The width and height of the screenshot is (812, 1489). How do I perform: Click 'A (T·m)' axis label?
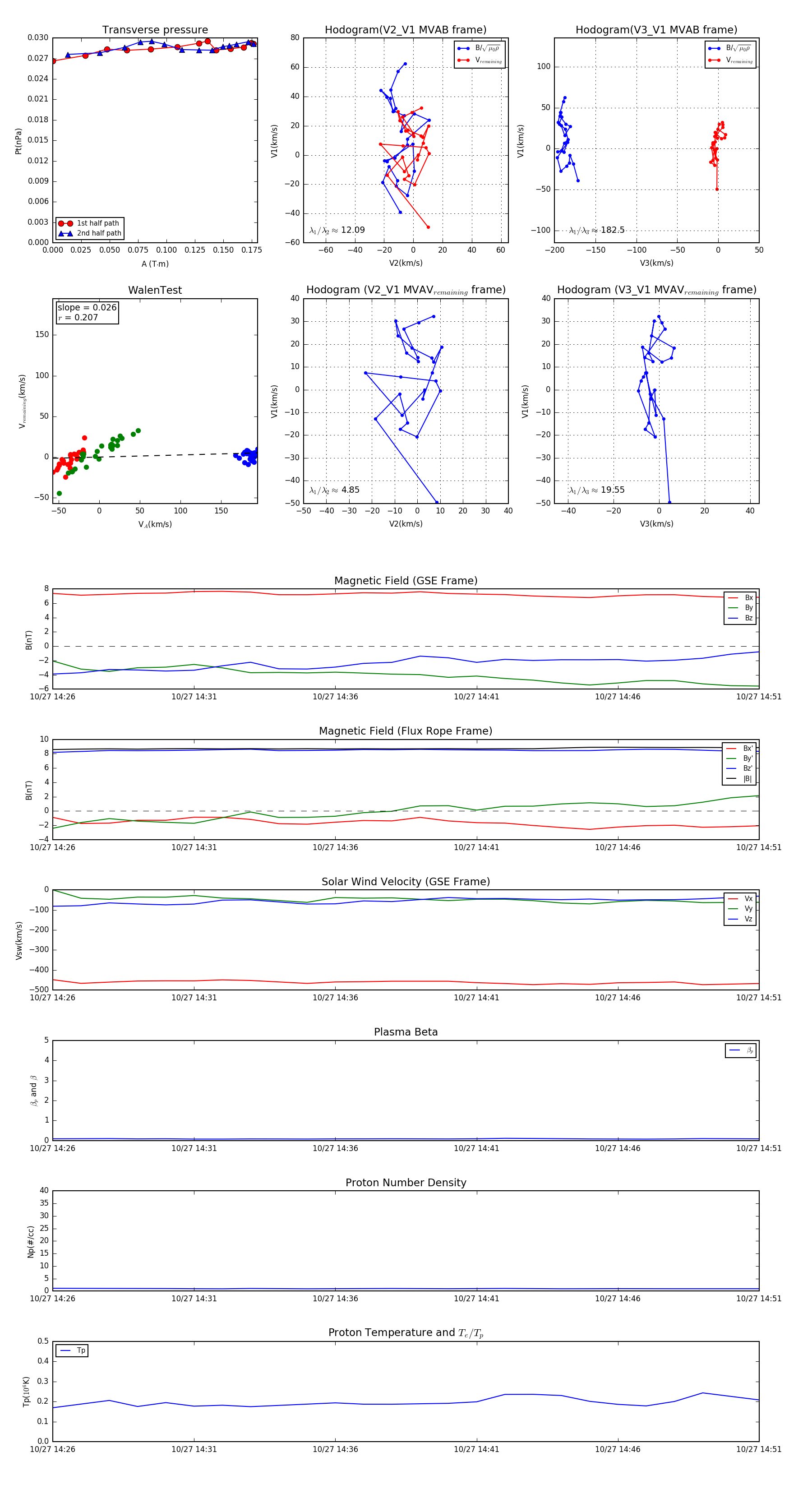(155, 264)
